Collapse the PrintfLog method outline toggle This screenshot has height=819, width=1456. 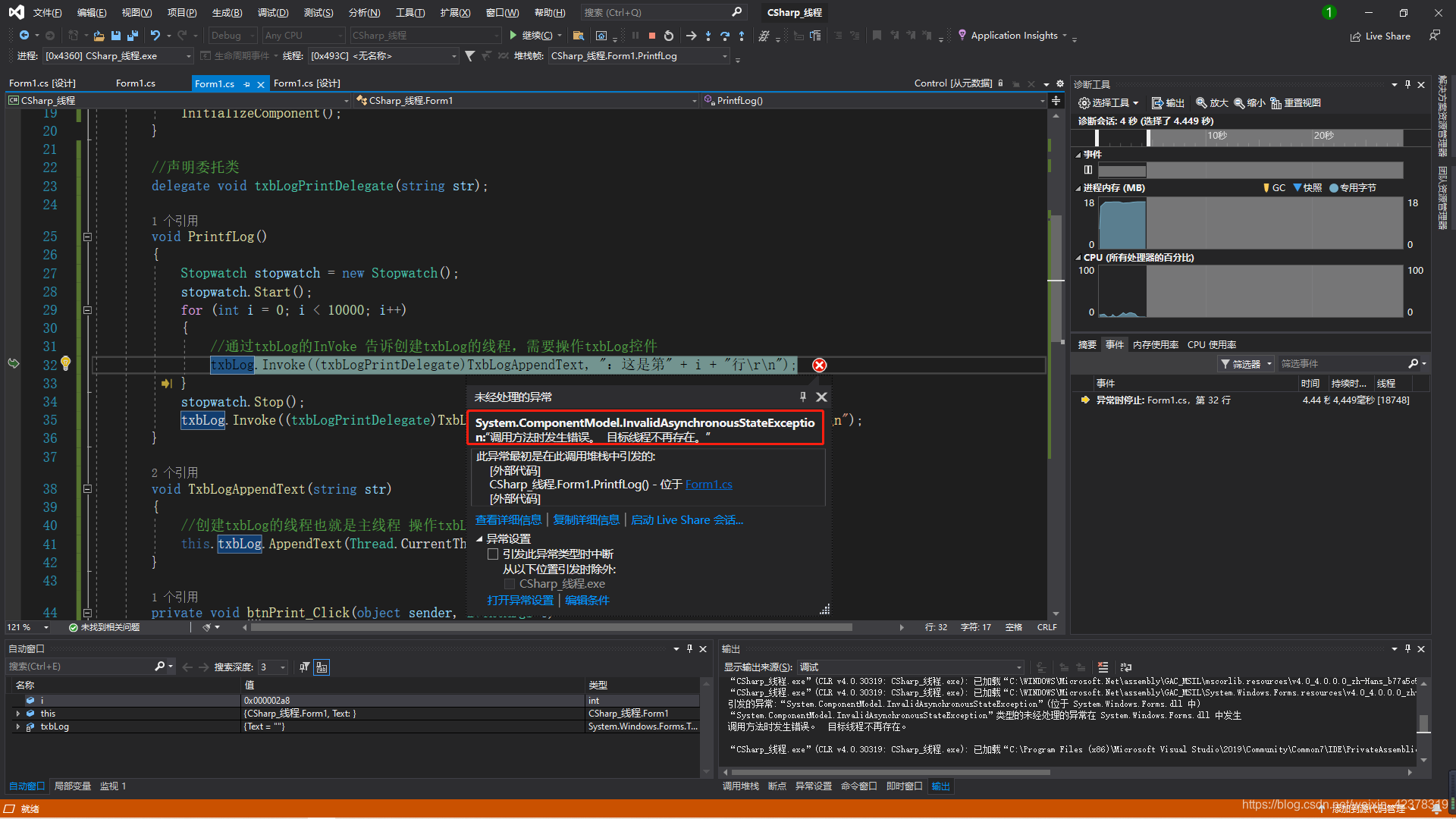click(87, 237)
